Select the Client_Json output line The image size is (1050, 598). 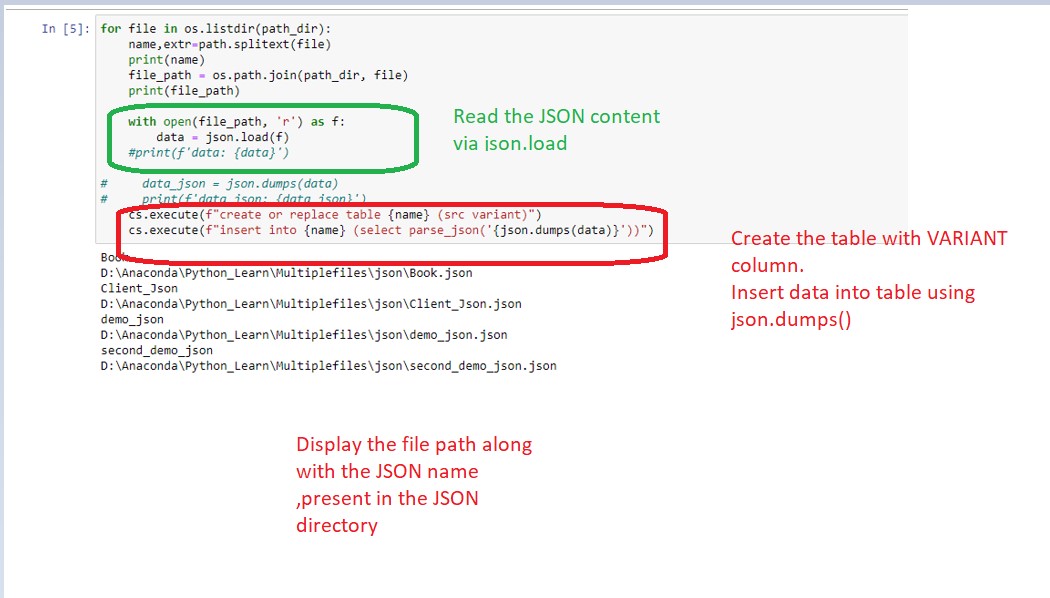click(x=131, y=288)
